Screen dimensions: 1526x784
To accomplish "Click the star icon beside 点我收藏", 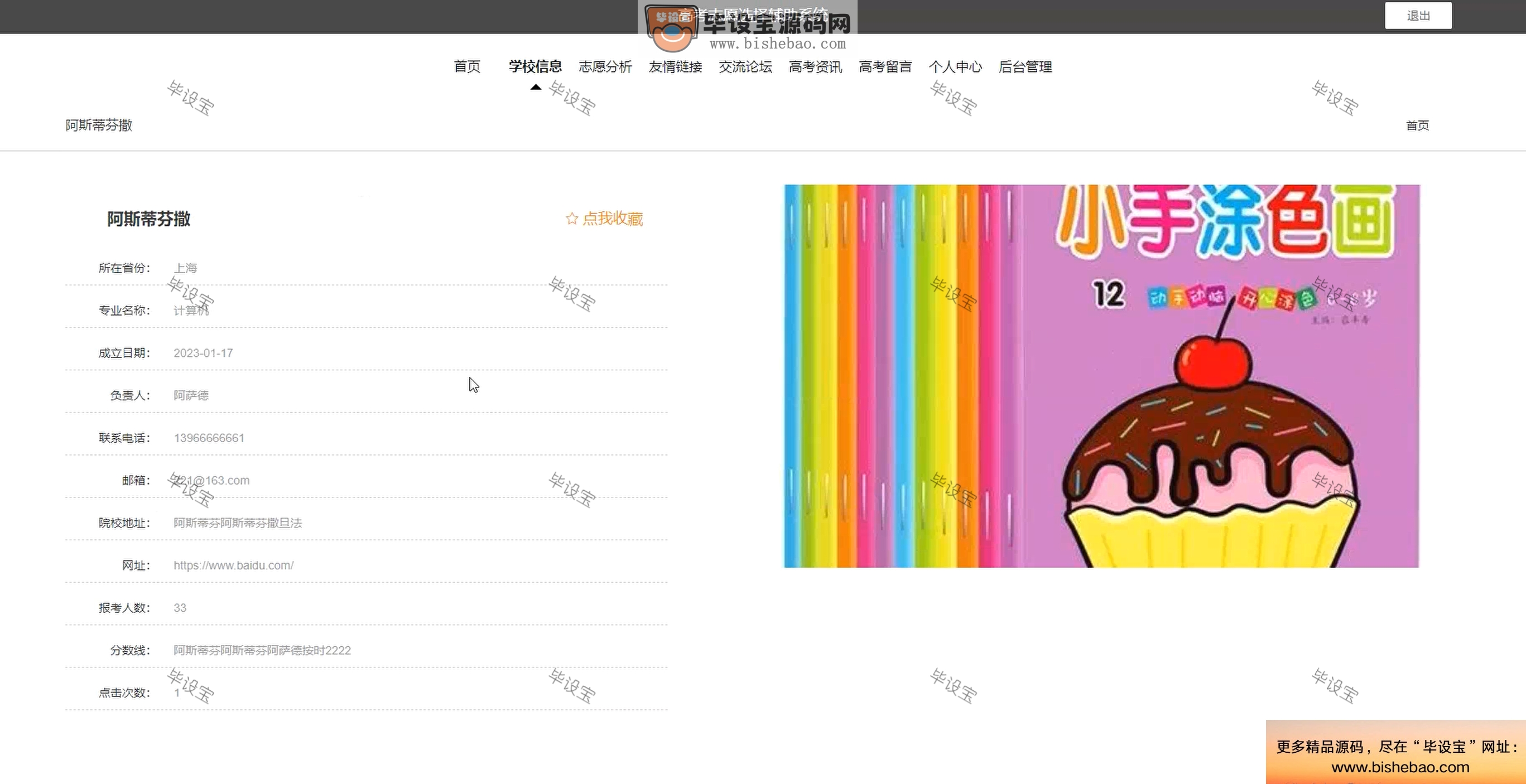I will tap(572, 219).
